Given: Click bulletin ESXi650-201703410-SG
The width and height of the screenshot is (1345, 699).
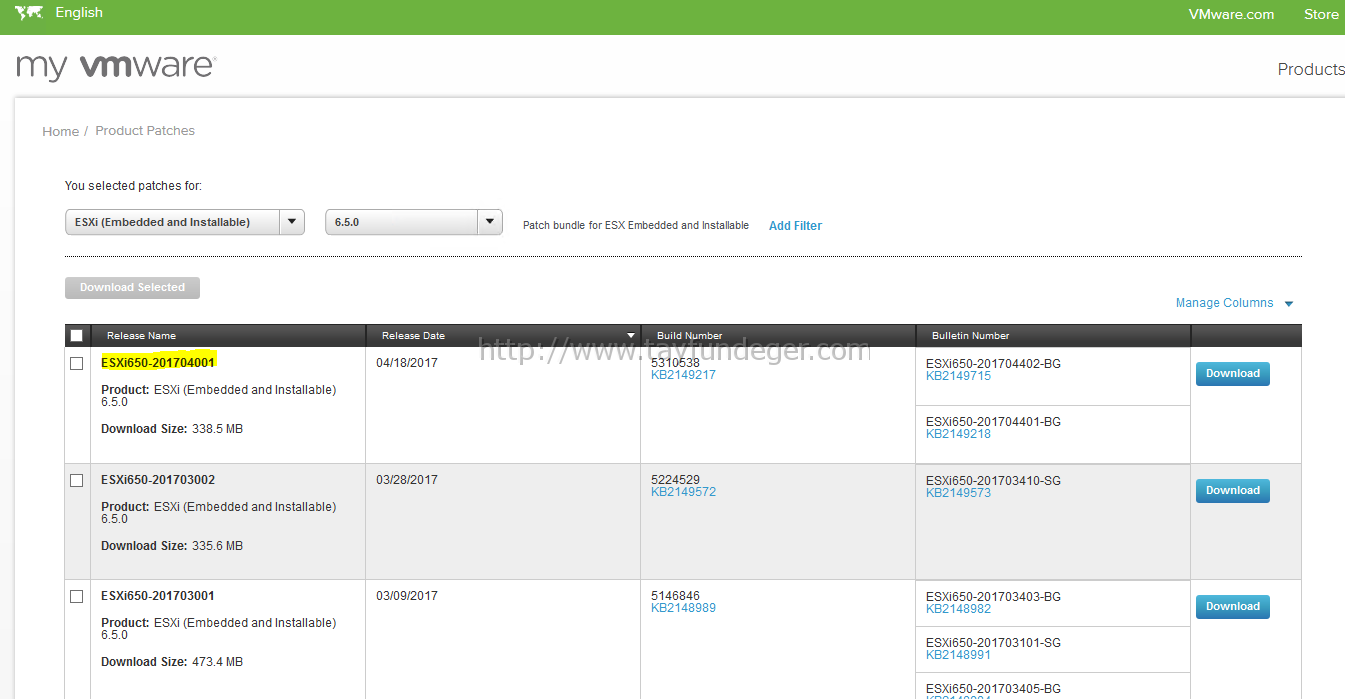Looking at the screenshot, I should 993,481.
